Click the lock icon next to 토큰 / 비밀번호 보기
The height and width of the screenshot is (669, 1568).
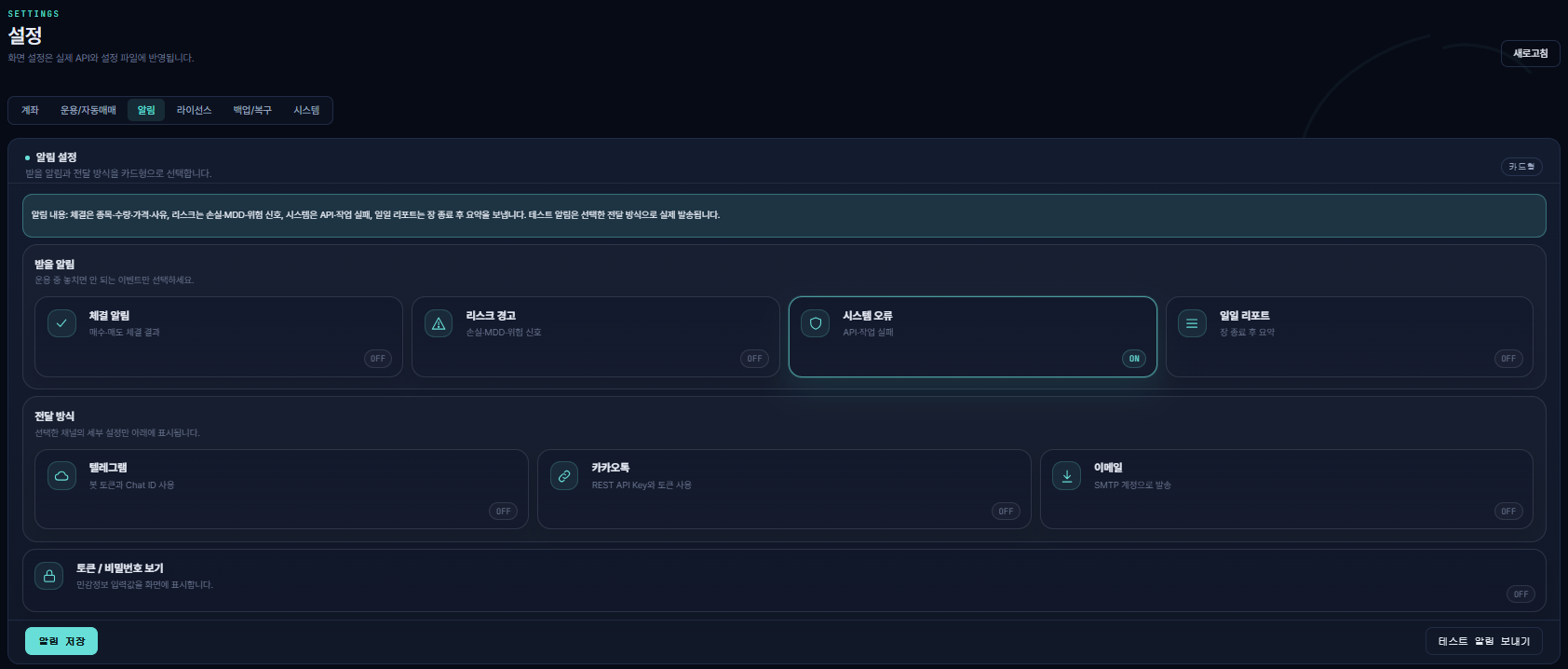click(x=49, y=576)
